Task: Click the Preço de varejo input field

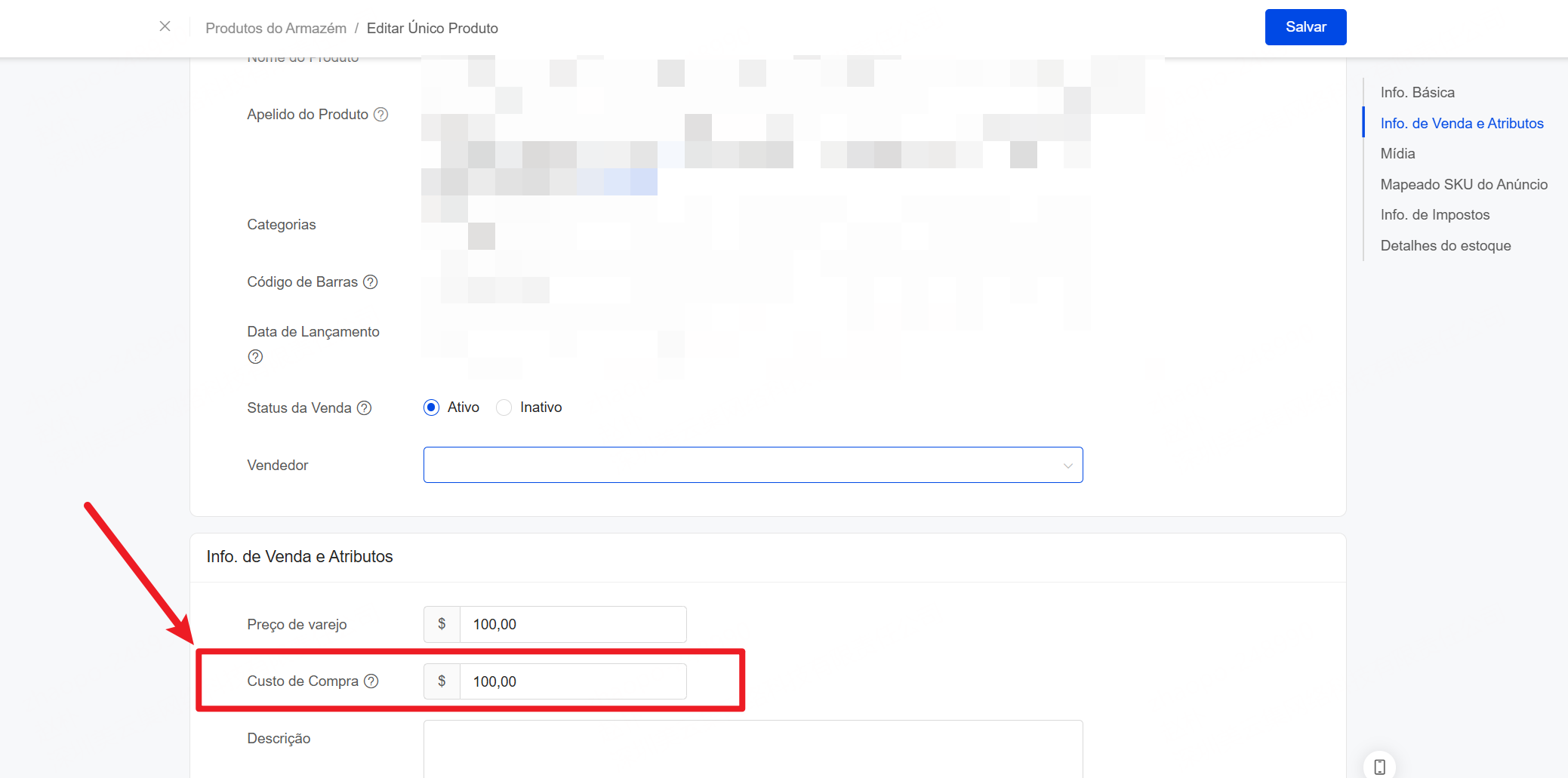Action: click(572, 625)
